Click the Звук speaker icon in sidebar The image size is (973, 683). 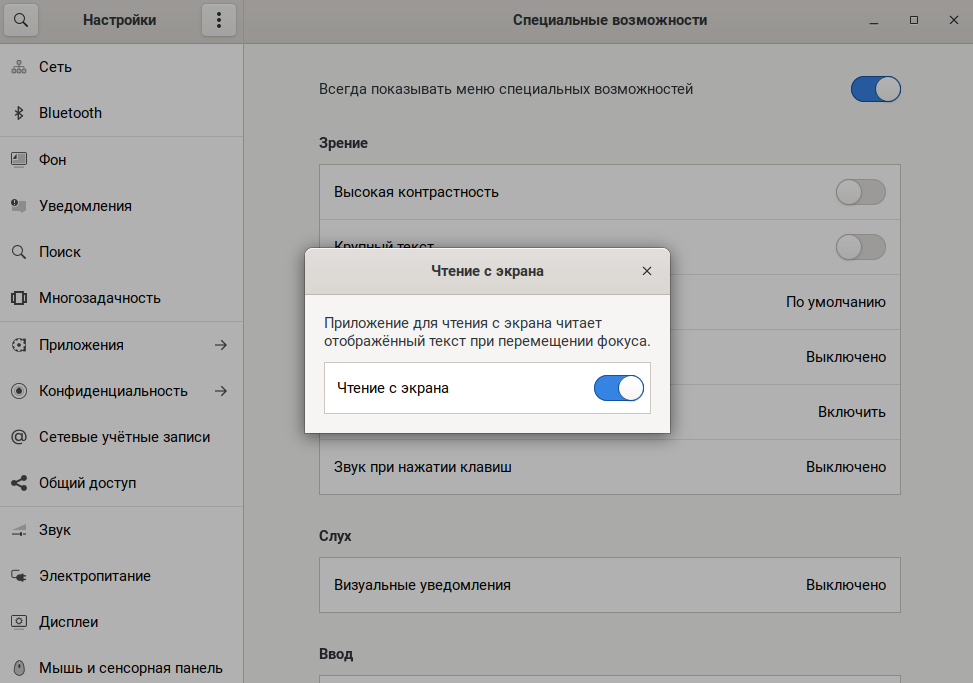pos(18,530)
